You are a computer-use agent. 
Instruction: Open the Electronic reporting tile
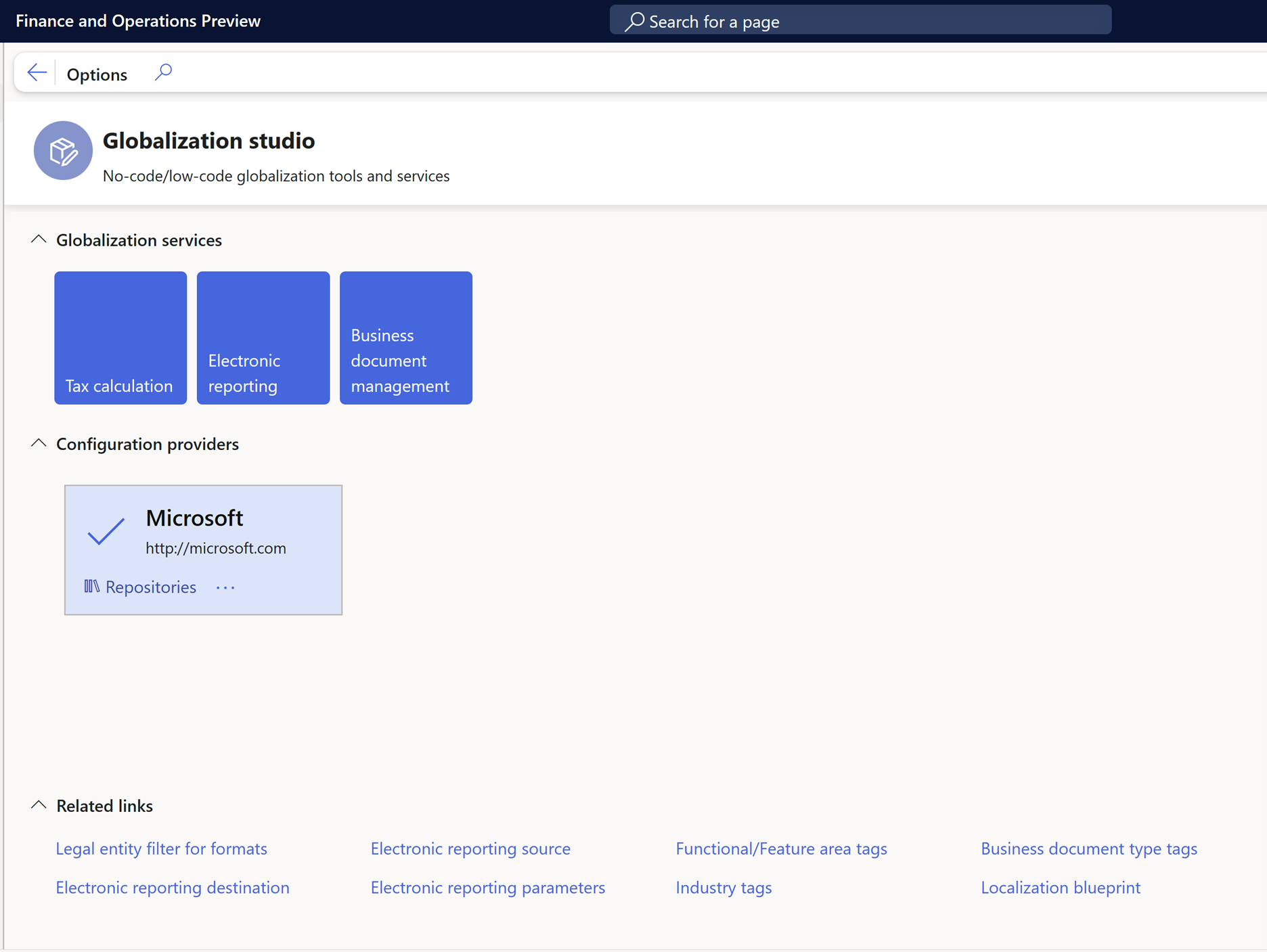[x=263, y=338]
